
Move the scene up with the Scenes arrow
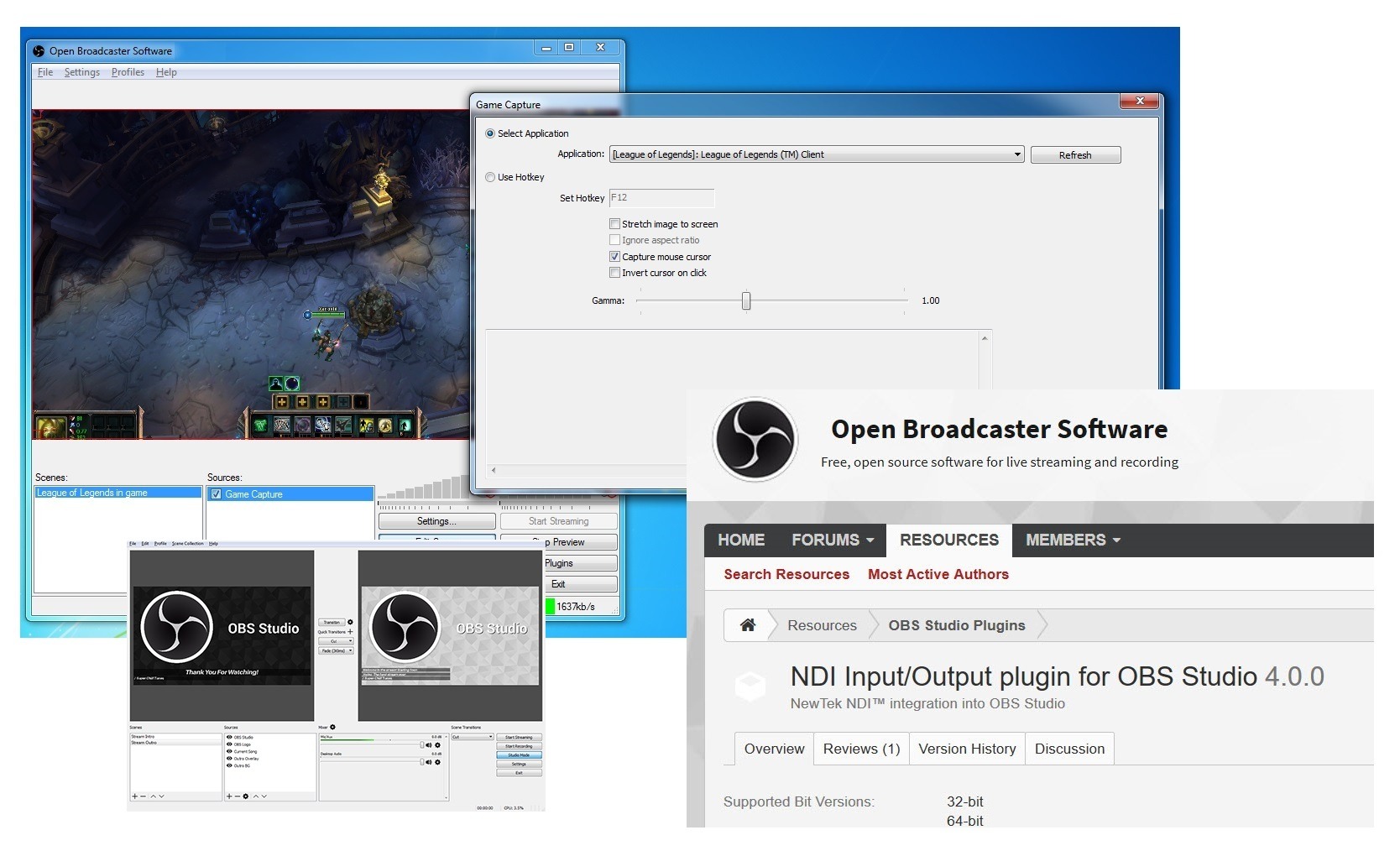(x=153, y=796)
